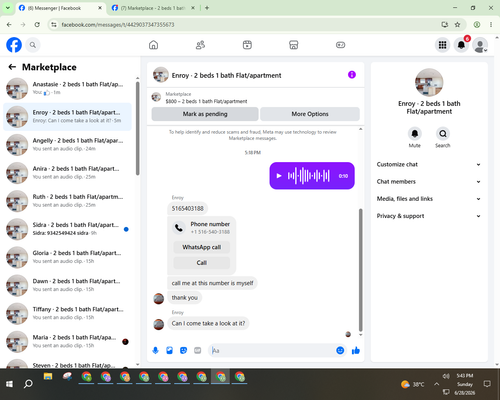Go to the Home feed icon
500x400 pixels.
pos(153,45)
